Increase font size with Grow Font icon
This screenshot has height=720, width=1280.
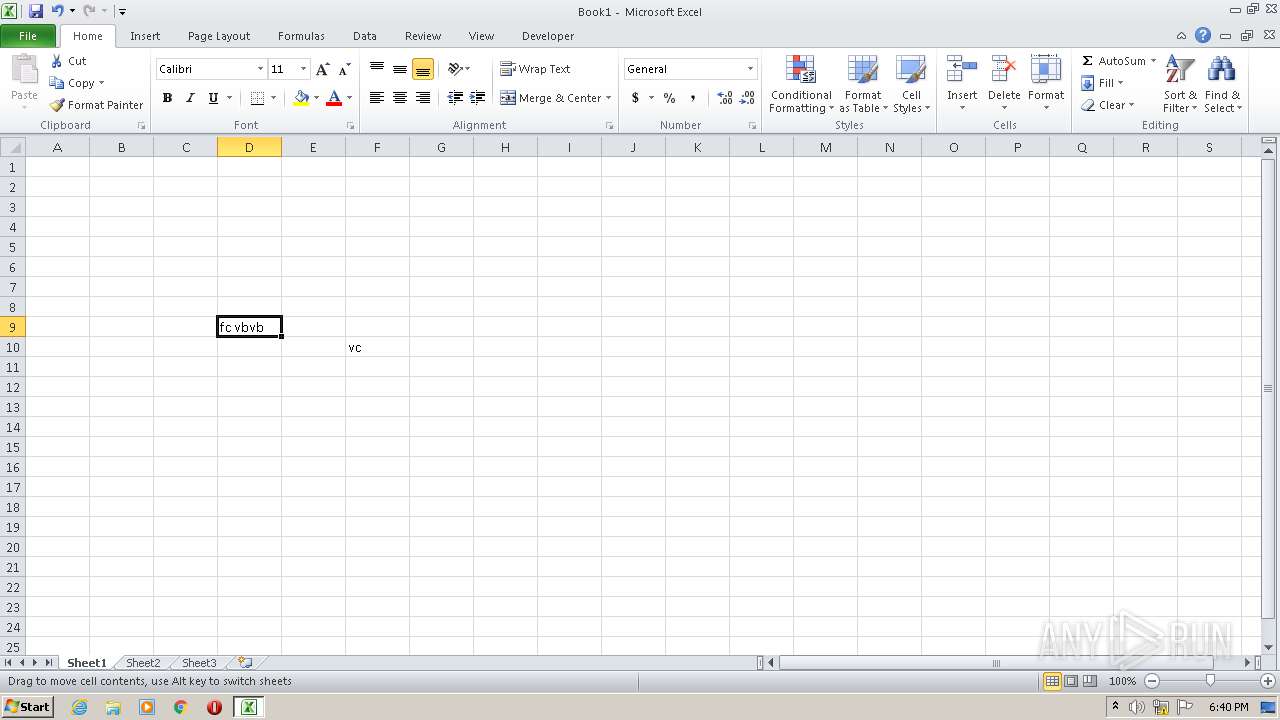pos(322,69)
